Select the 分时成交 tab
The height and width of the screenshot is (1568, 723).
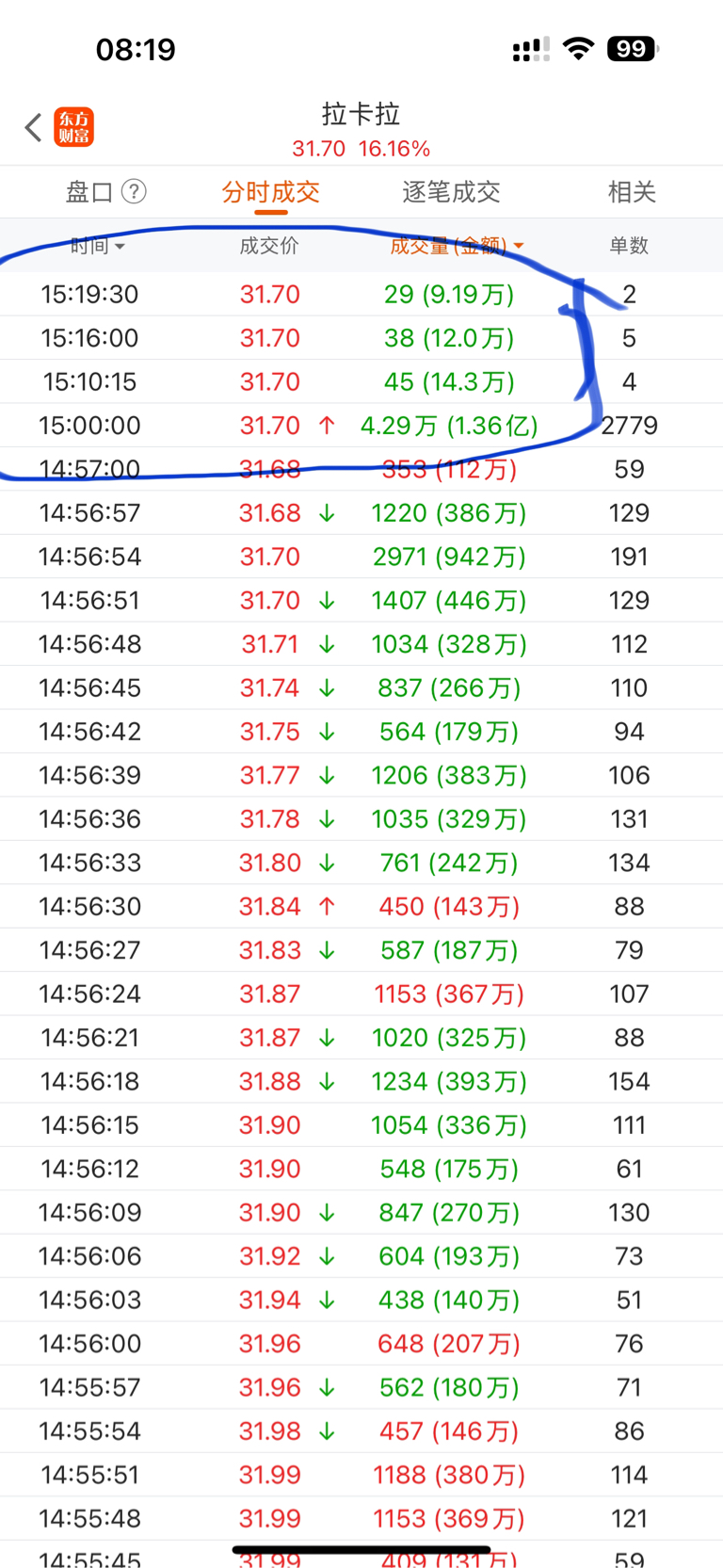[x=271, y=192]
